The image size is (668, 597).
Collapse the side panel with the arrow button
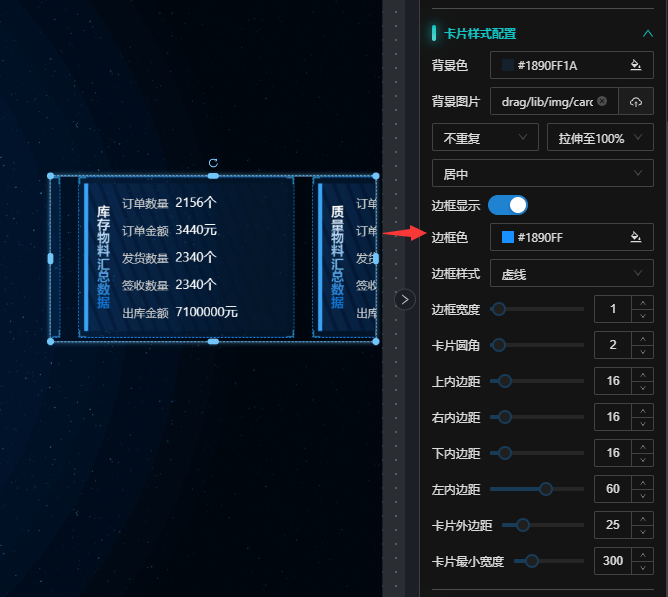click(405, 299)
